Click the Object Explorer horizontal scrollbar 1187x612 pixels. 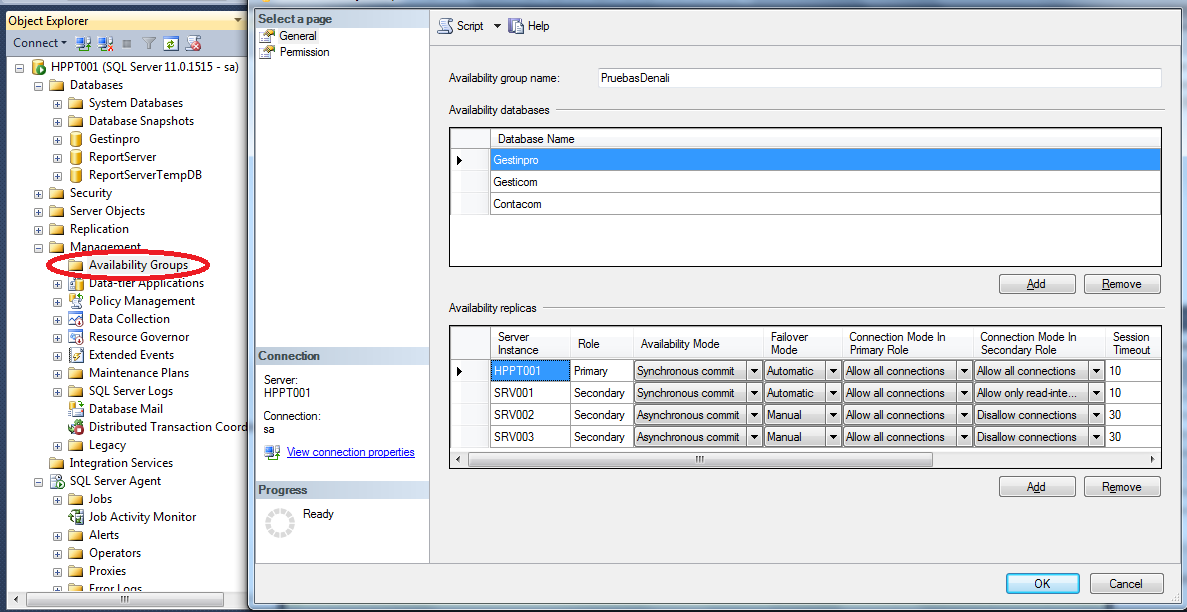pos(126,599)
